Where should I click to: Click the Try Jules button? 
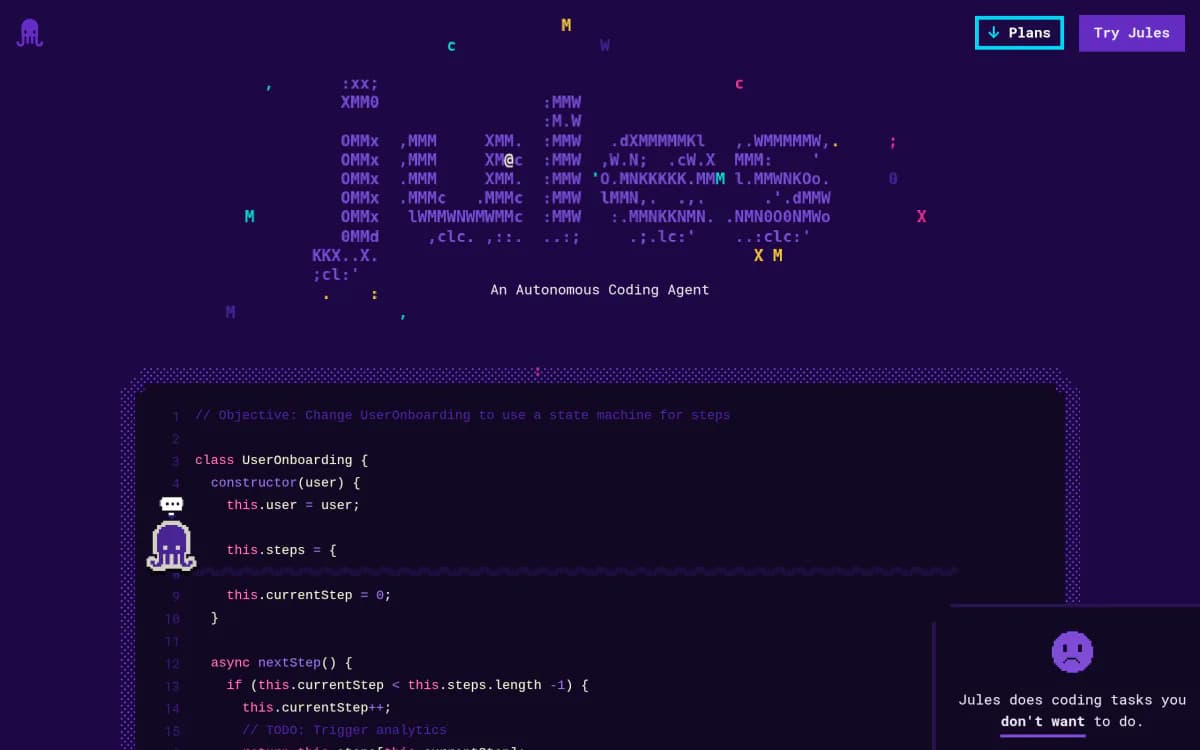[x=1131, y=33]
